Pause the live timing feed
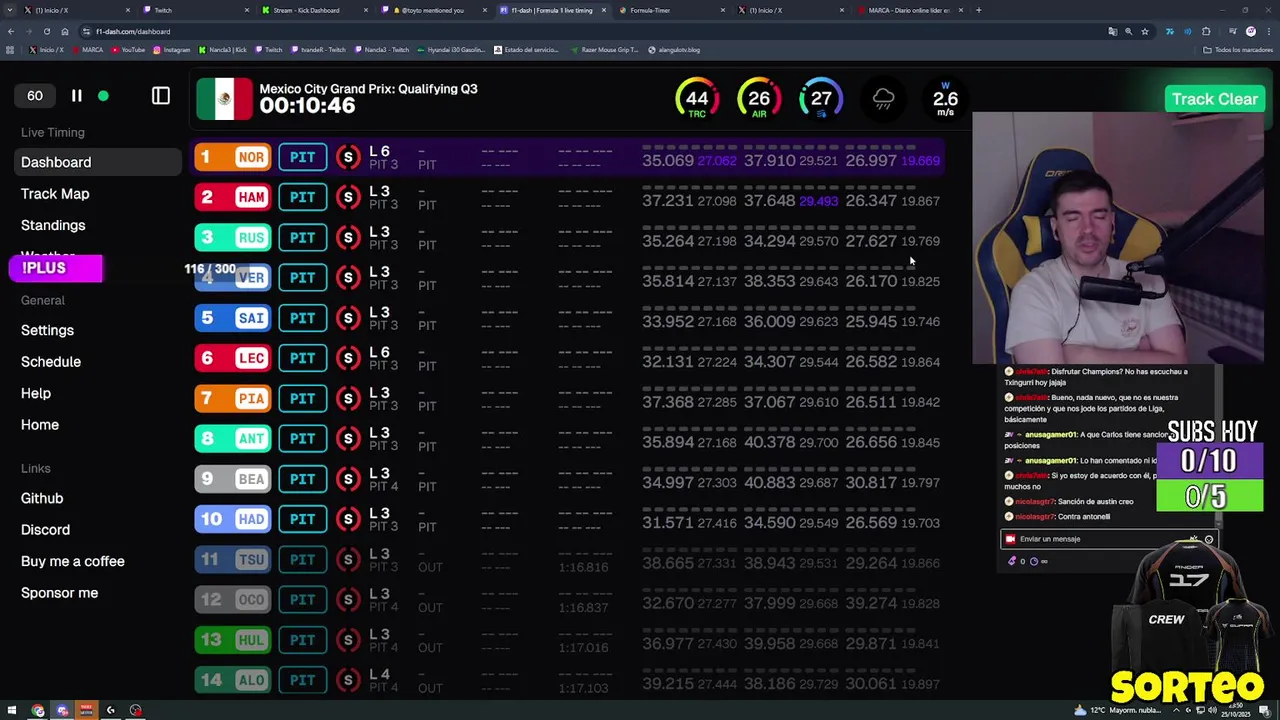Screen dimensions: 1280x720 click(76, 96)
